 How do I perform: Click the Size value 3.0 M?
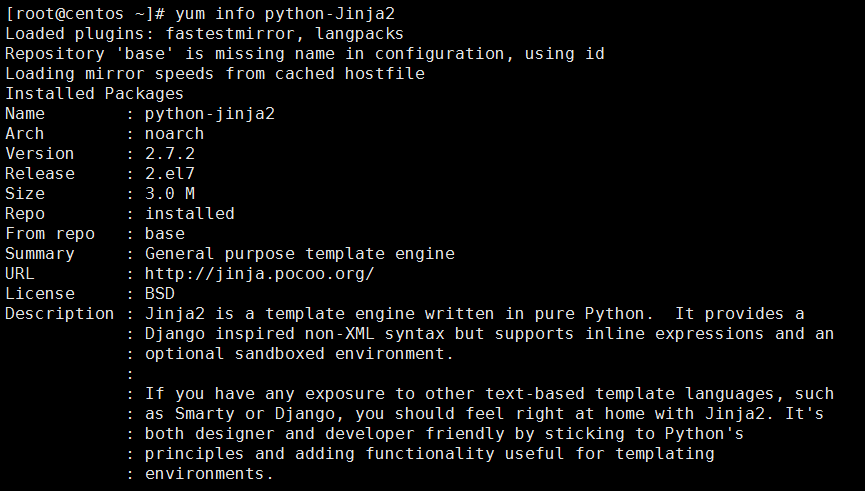[169, 194]
